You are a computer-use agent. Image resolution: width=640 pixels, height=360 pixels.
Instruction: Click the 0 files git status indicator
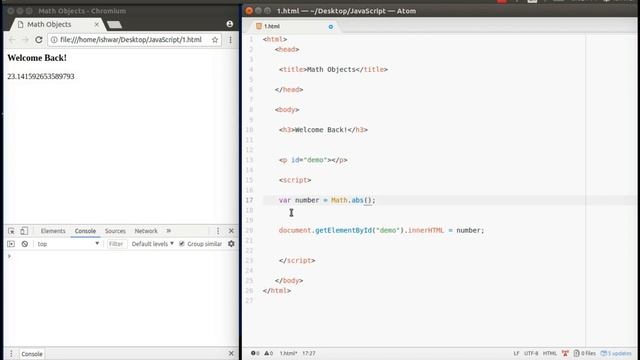(x=584, y=353)
